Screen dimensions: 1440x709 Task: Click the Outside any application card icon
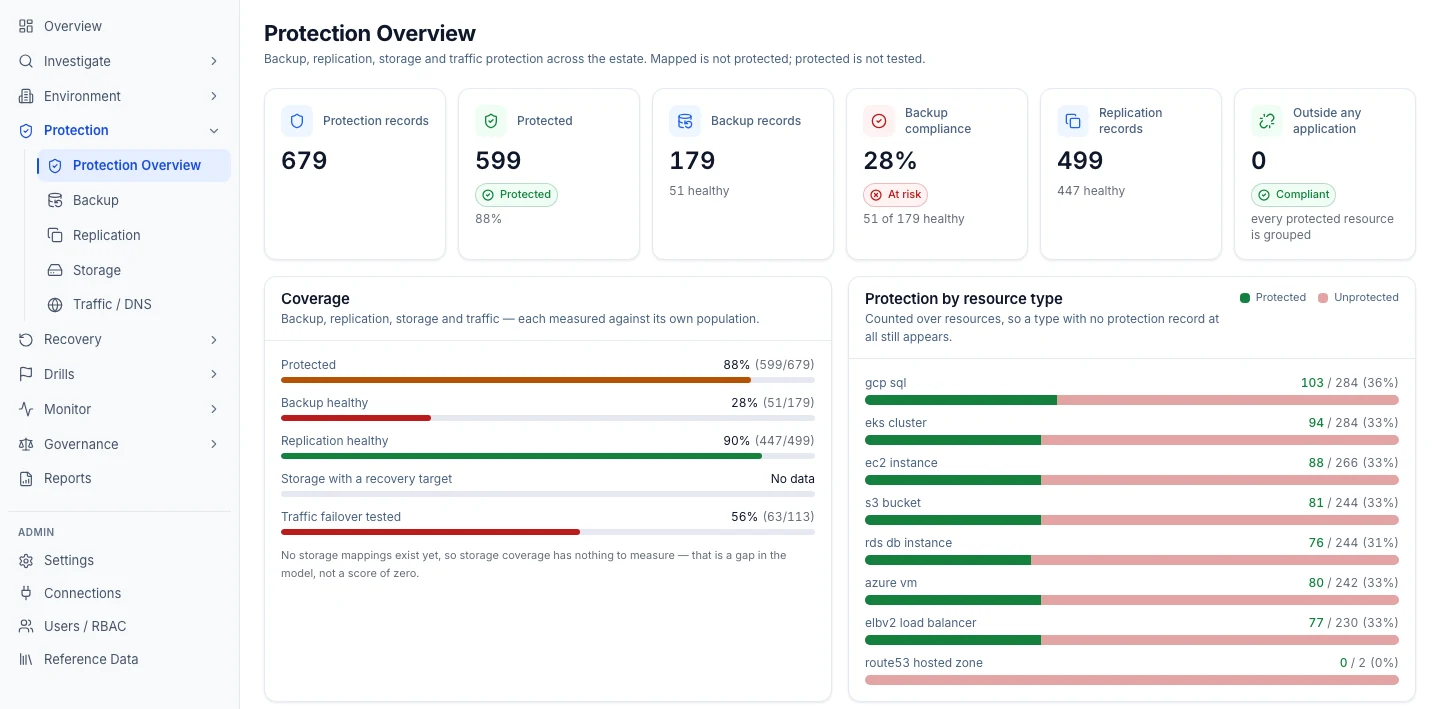pos(1267,121)
